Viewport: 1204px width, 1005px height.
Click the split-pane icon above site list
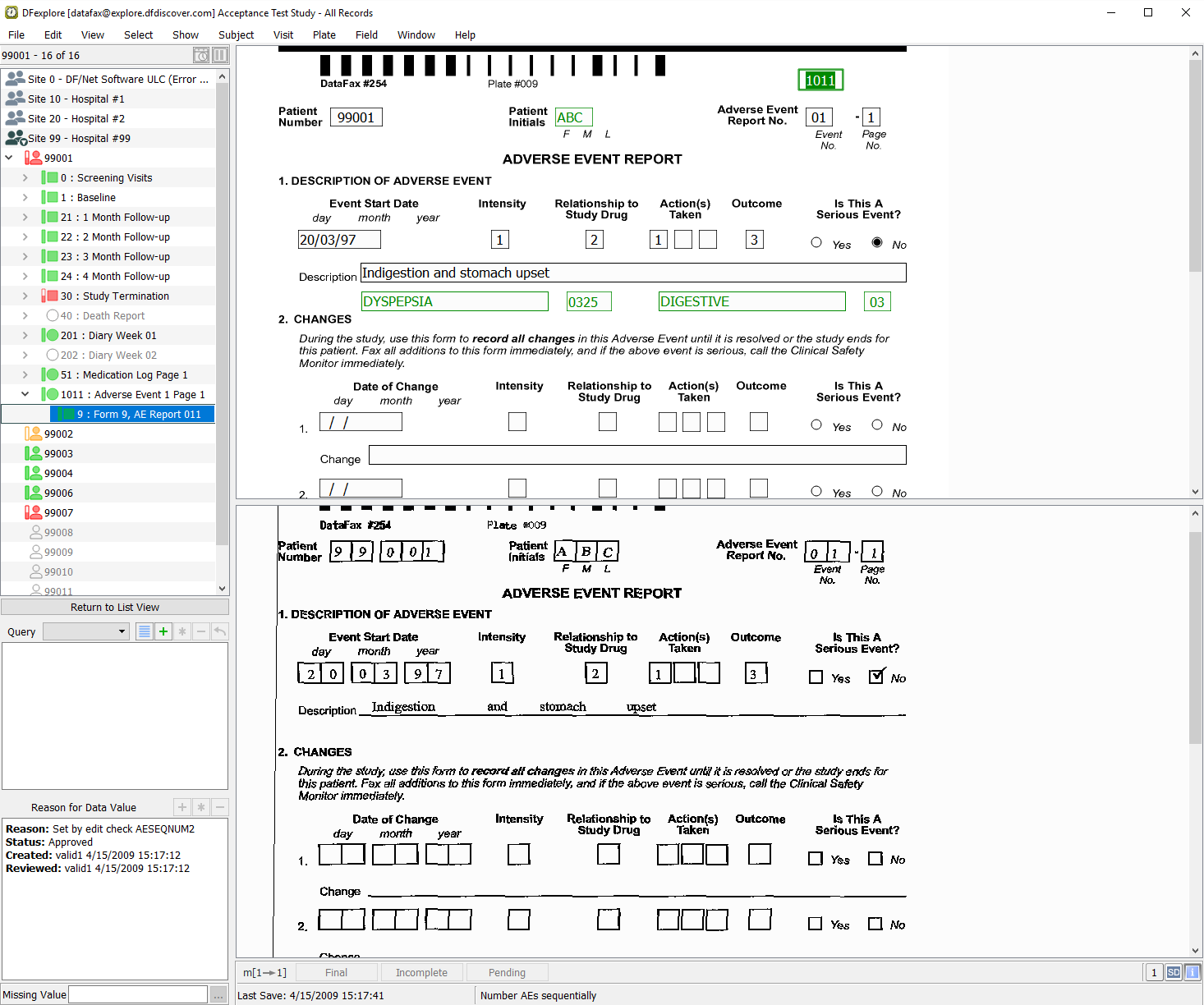pyautogui.click(x=220, y=55)
